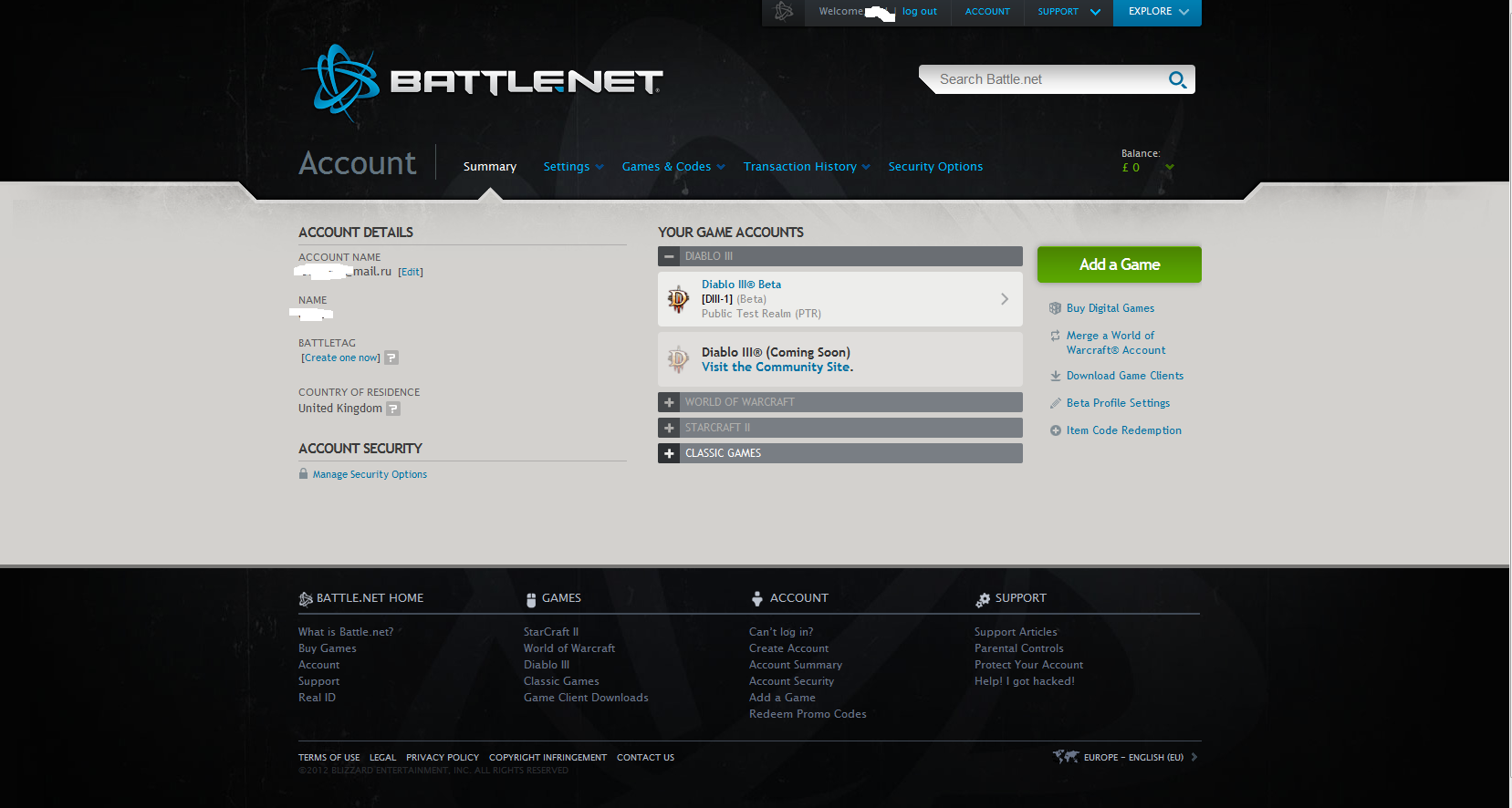This screenshot has height=808, width=1512.
Task: Click the Item Code Redemption plus icon
Action: pos(1055,430)
